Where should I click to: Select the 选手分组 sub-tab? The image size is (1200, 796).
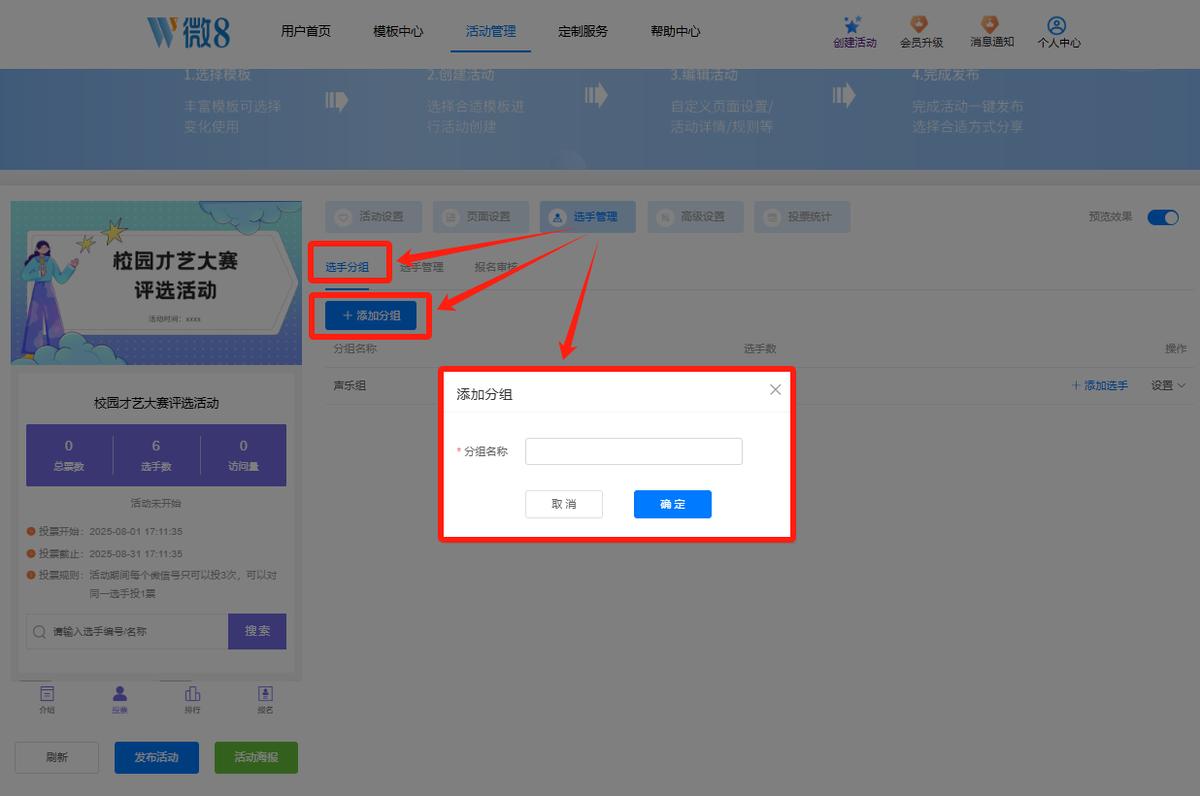pyautogui.click(x=347, y=267)
